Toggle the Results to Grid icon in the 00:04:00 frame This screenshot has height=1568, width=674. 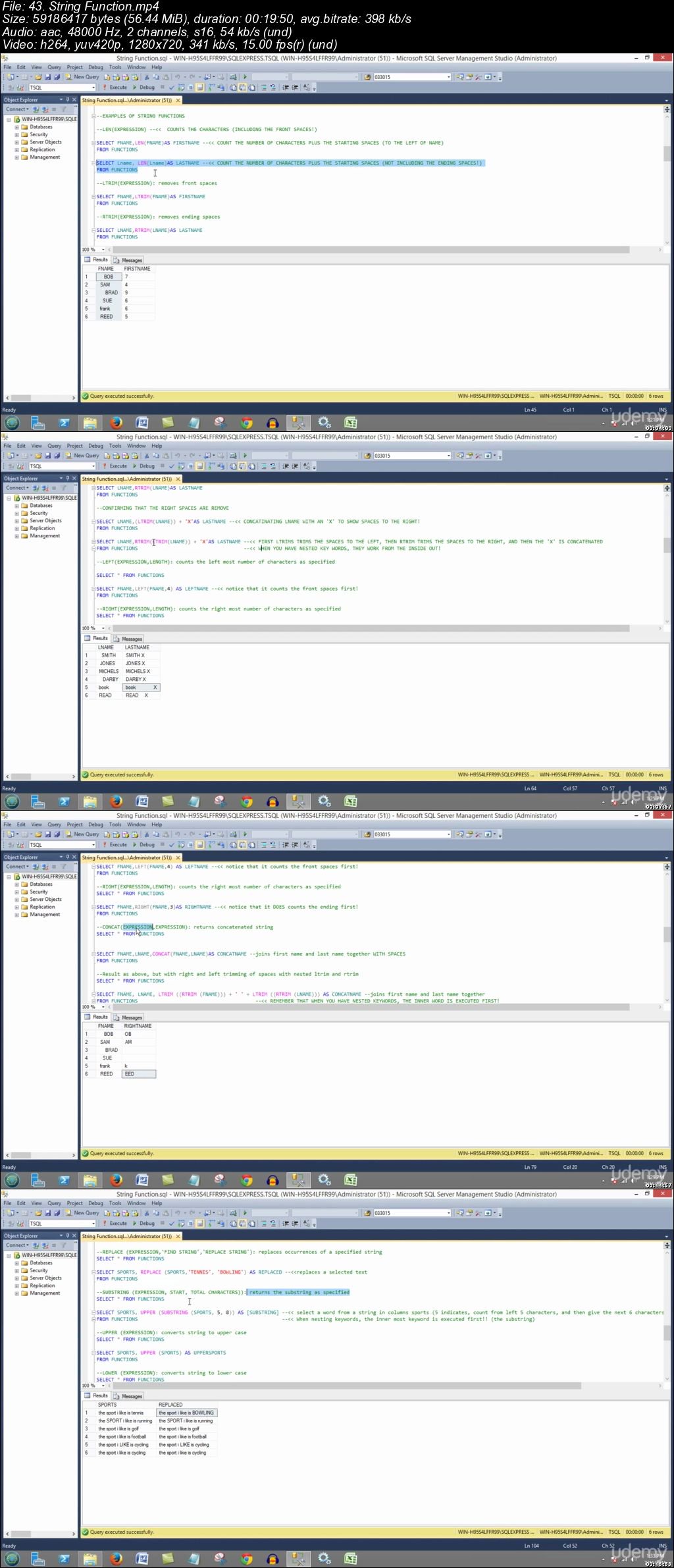click(242, 88)
